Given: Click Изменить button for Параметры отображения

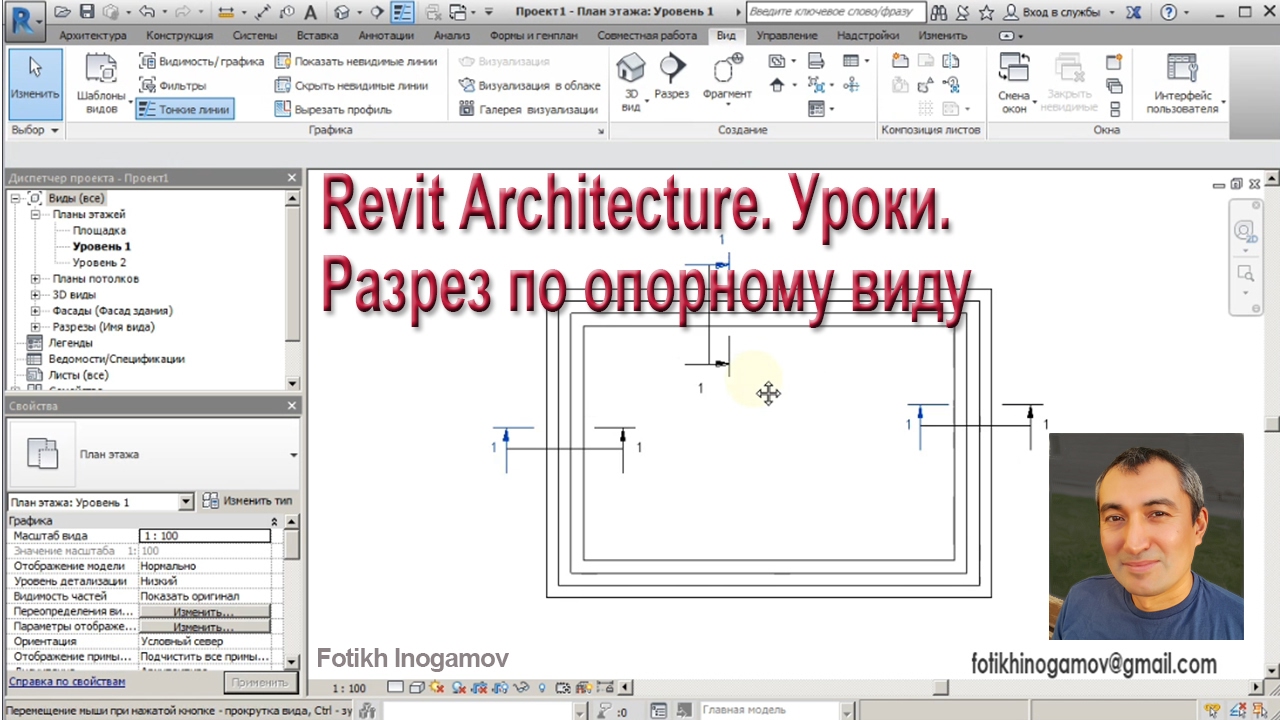Looking at the screenshot, I should [x=204, y=626].
